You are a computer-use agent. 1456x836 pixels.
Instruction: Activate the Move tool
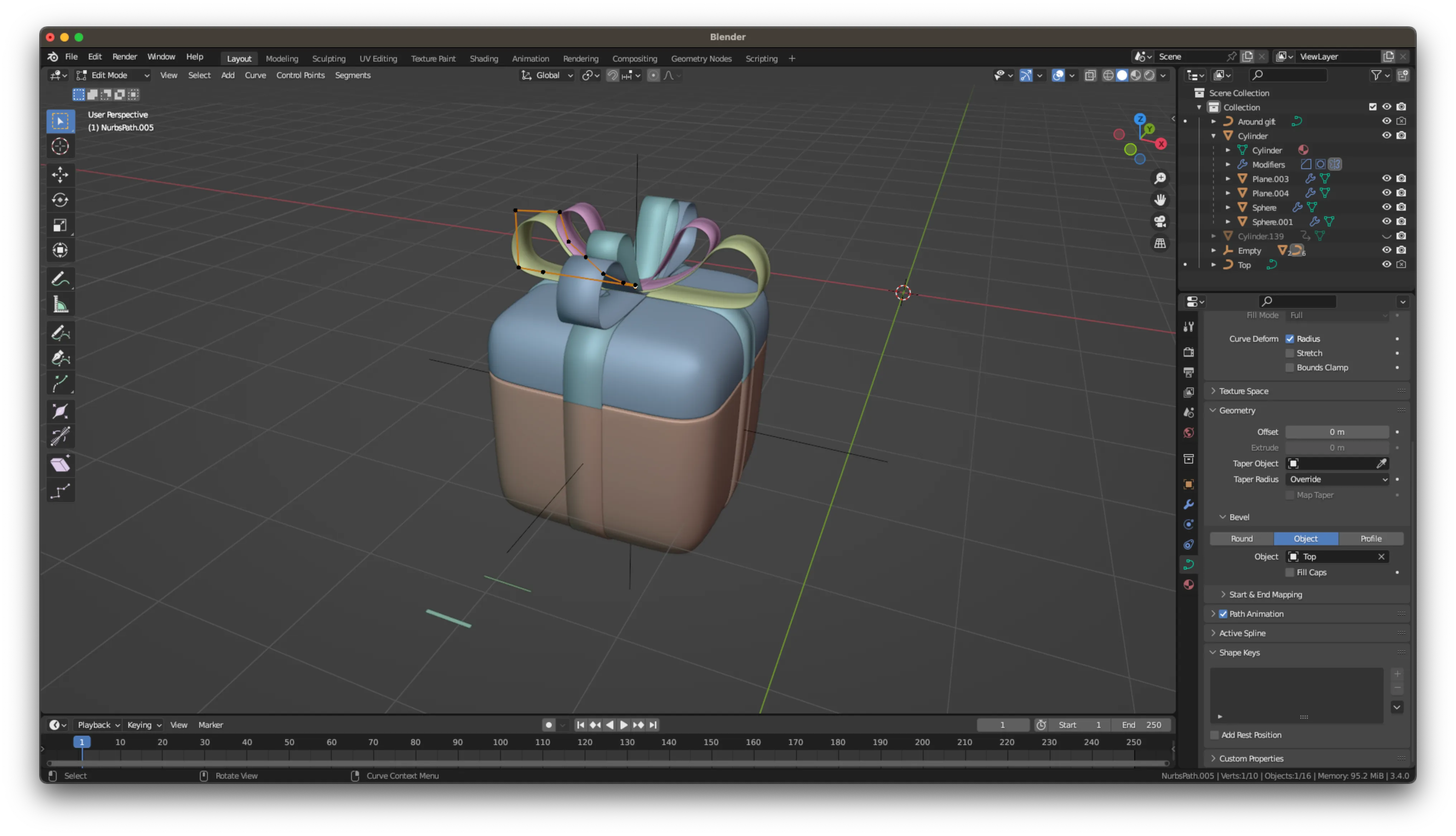(x=60, y=174)
